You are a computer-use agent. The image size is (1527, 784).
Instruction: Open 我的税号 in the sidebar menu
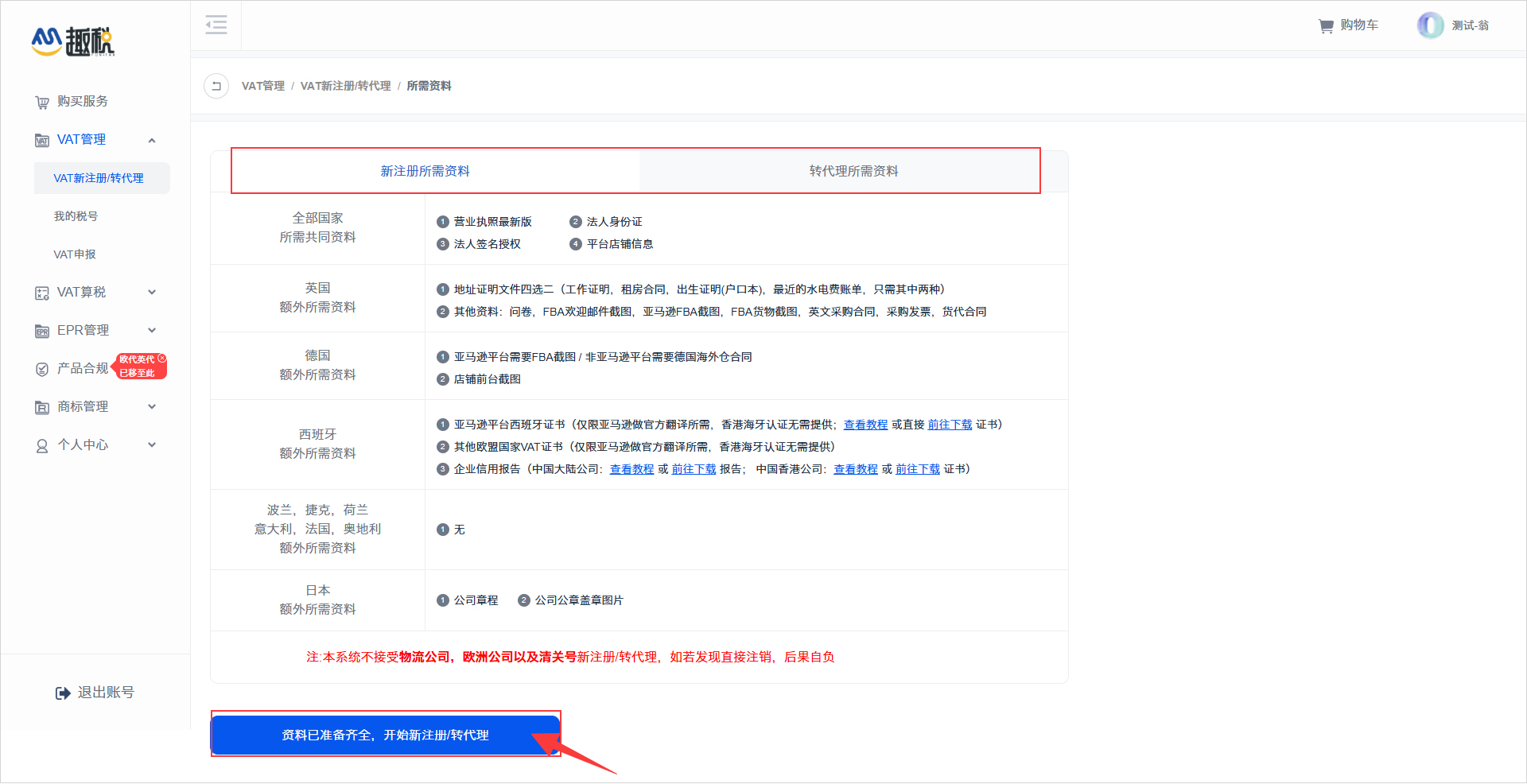76,215
